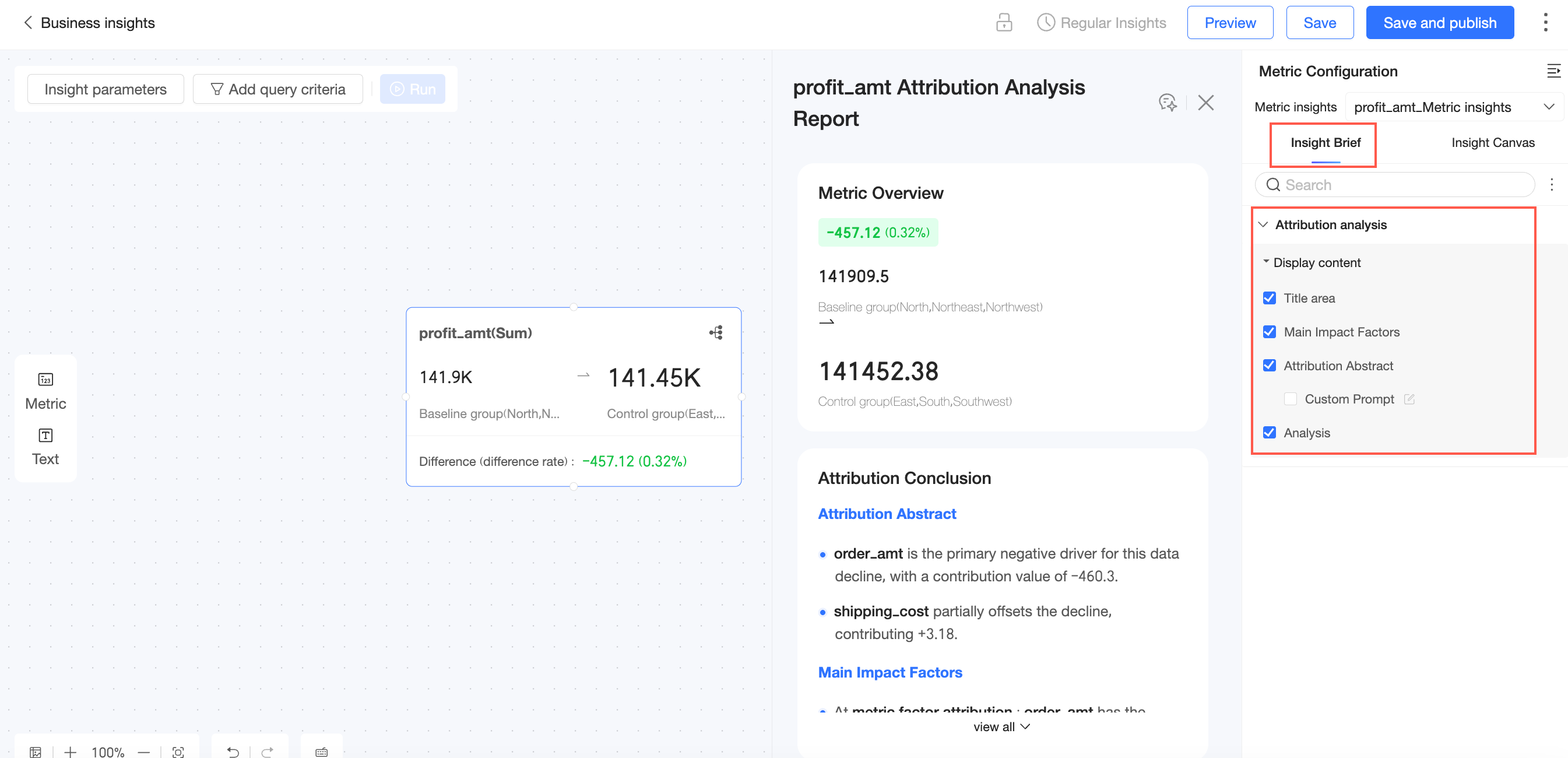Screen dimensions: 1568x758
Task: Select the Insight Brief tab
Action: (1325, 142)
